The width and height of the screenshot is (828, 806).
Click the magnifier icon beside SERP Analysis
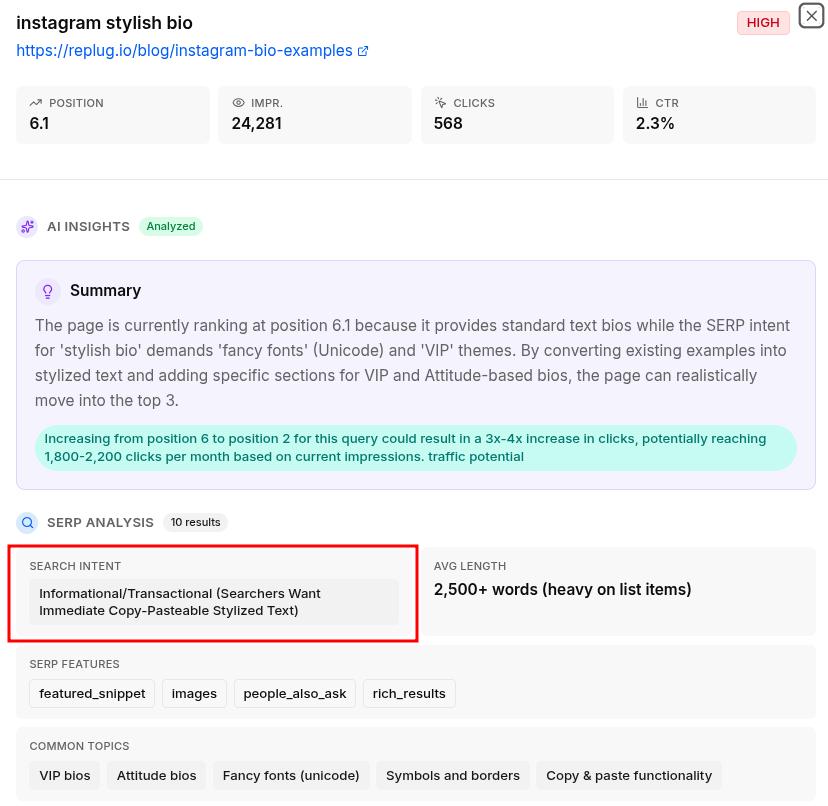click(27, 522)
